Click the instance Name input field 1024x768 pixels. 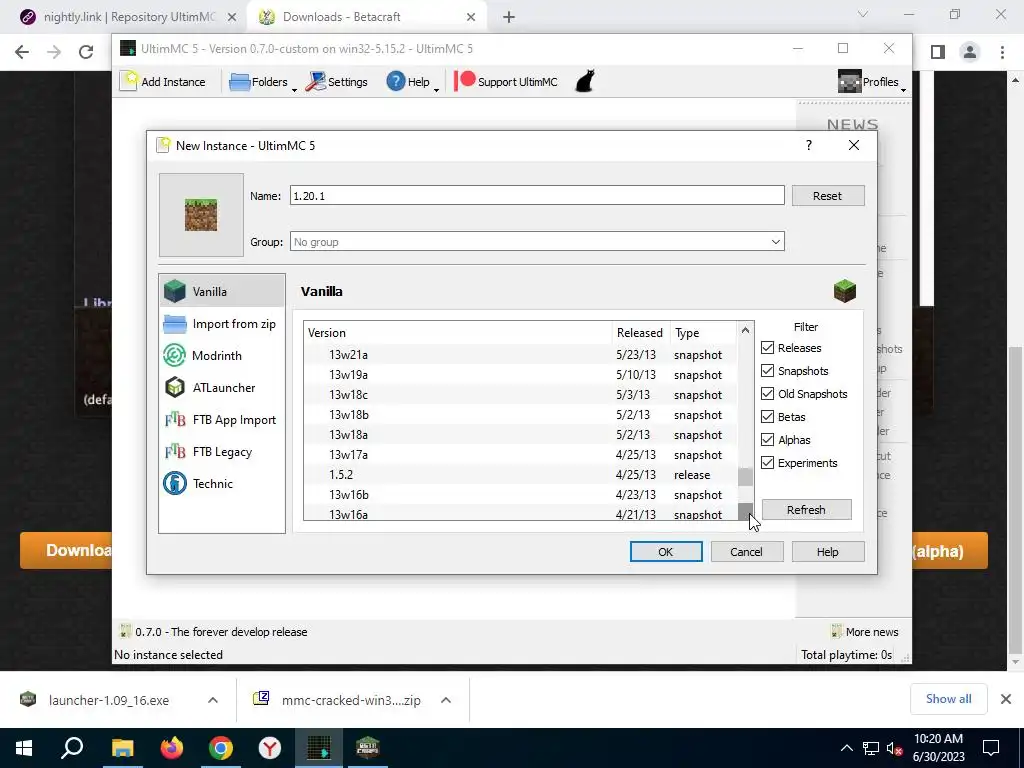[537, 195]
